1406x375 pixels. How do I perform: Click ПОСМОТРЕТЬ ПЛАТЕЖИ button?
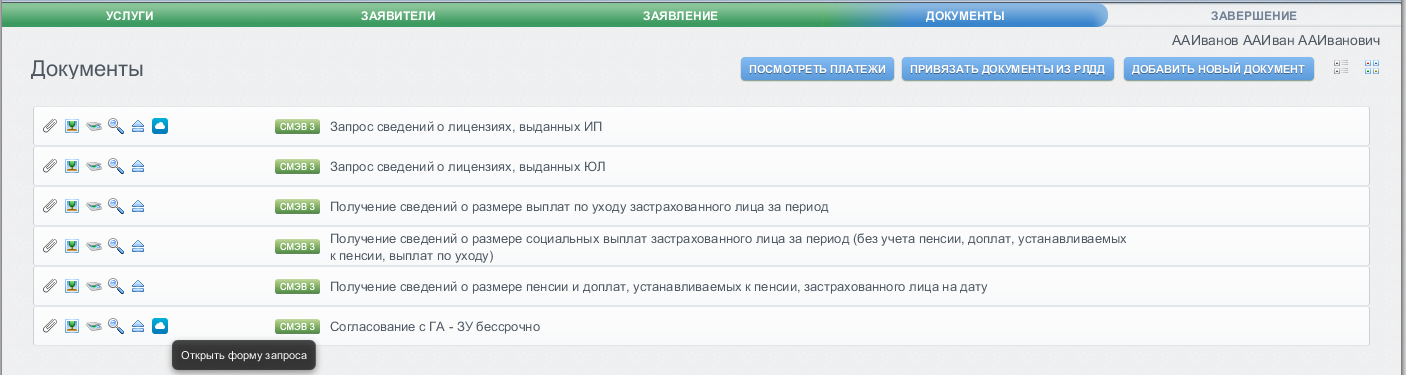click(818, 69)
